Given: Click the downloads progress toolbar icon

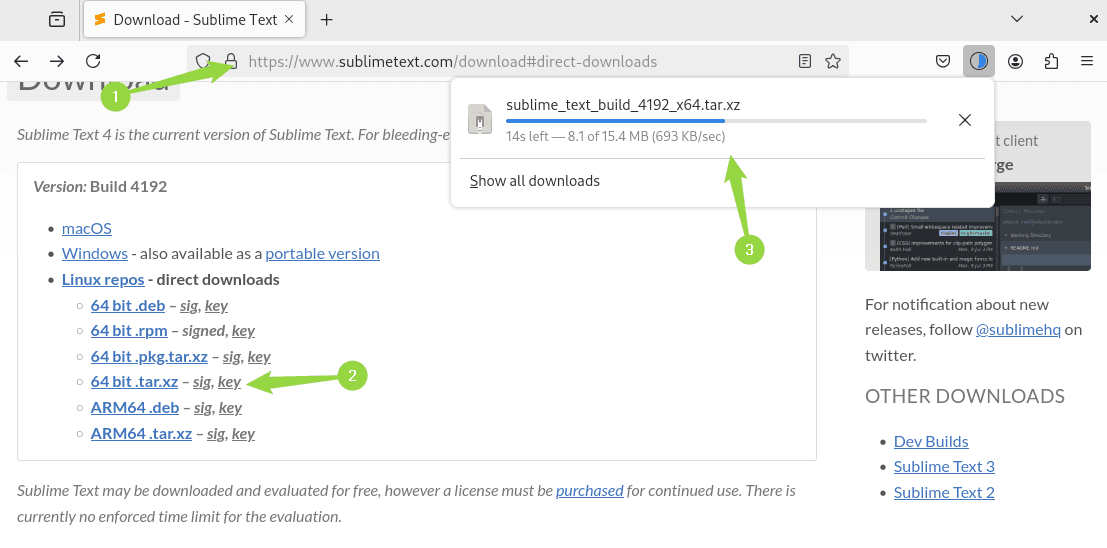Looking at the screenshot, I should (979, 61).
